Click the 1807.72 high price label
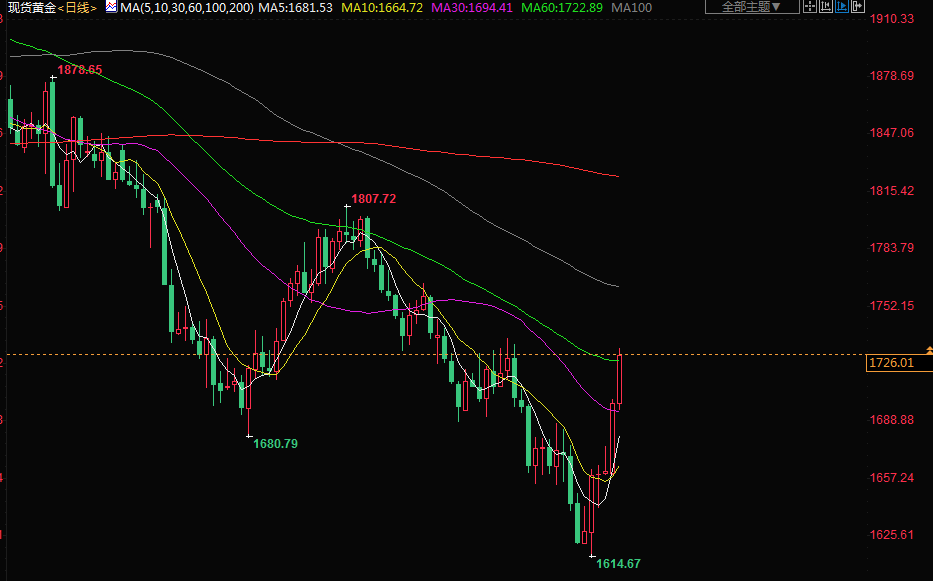 tap(373, 199)
